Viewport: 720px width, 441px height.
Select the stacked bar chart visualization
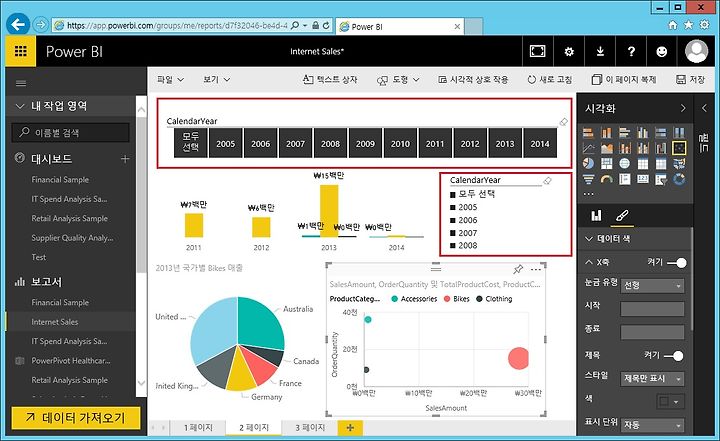tap(588, 133)
